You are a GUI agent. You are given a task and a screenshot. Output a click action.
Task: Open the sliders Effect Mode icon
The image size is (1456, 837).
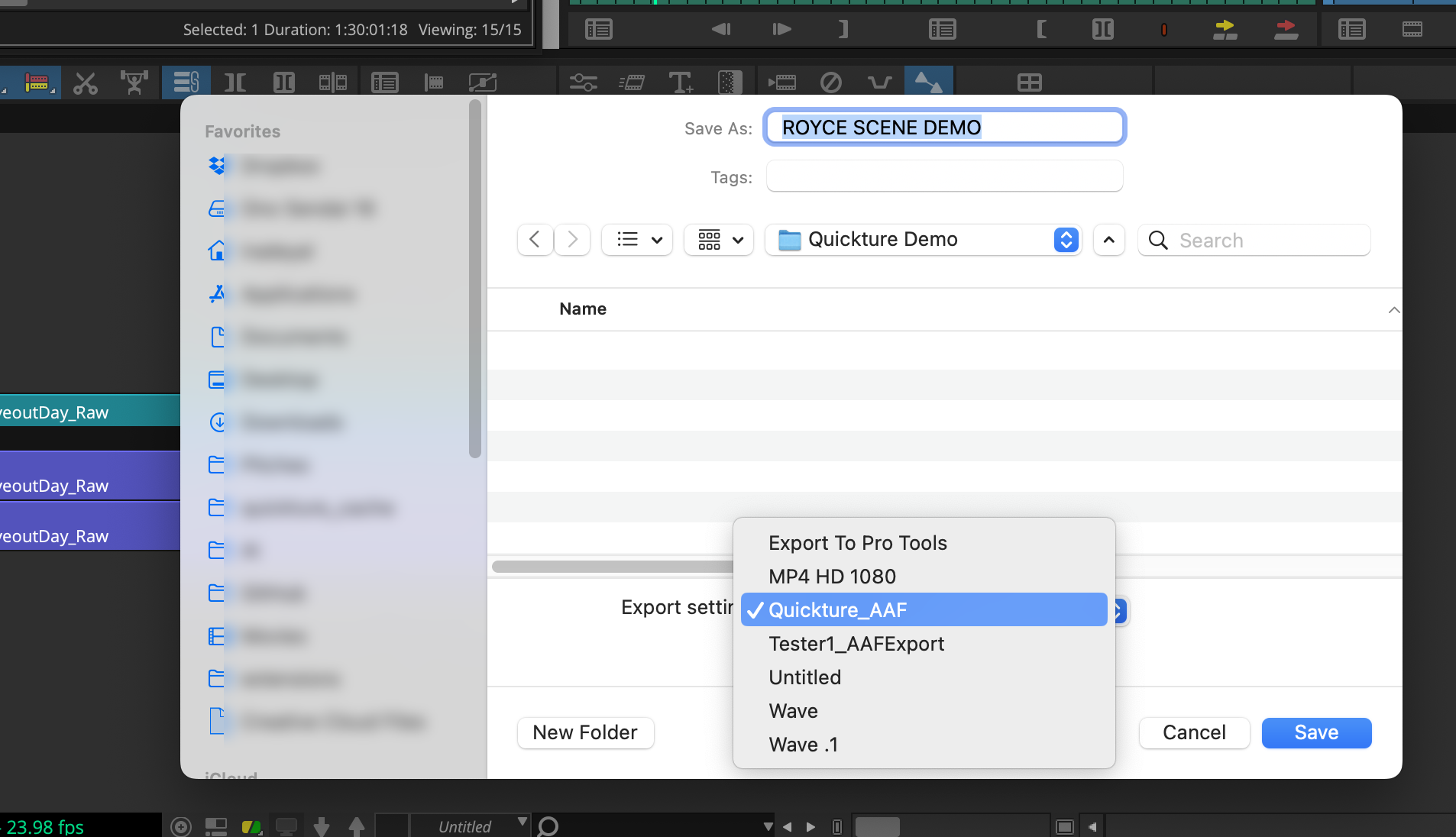[x=583, y=82]
